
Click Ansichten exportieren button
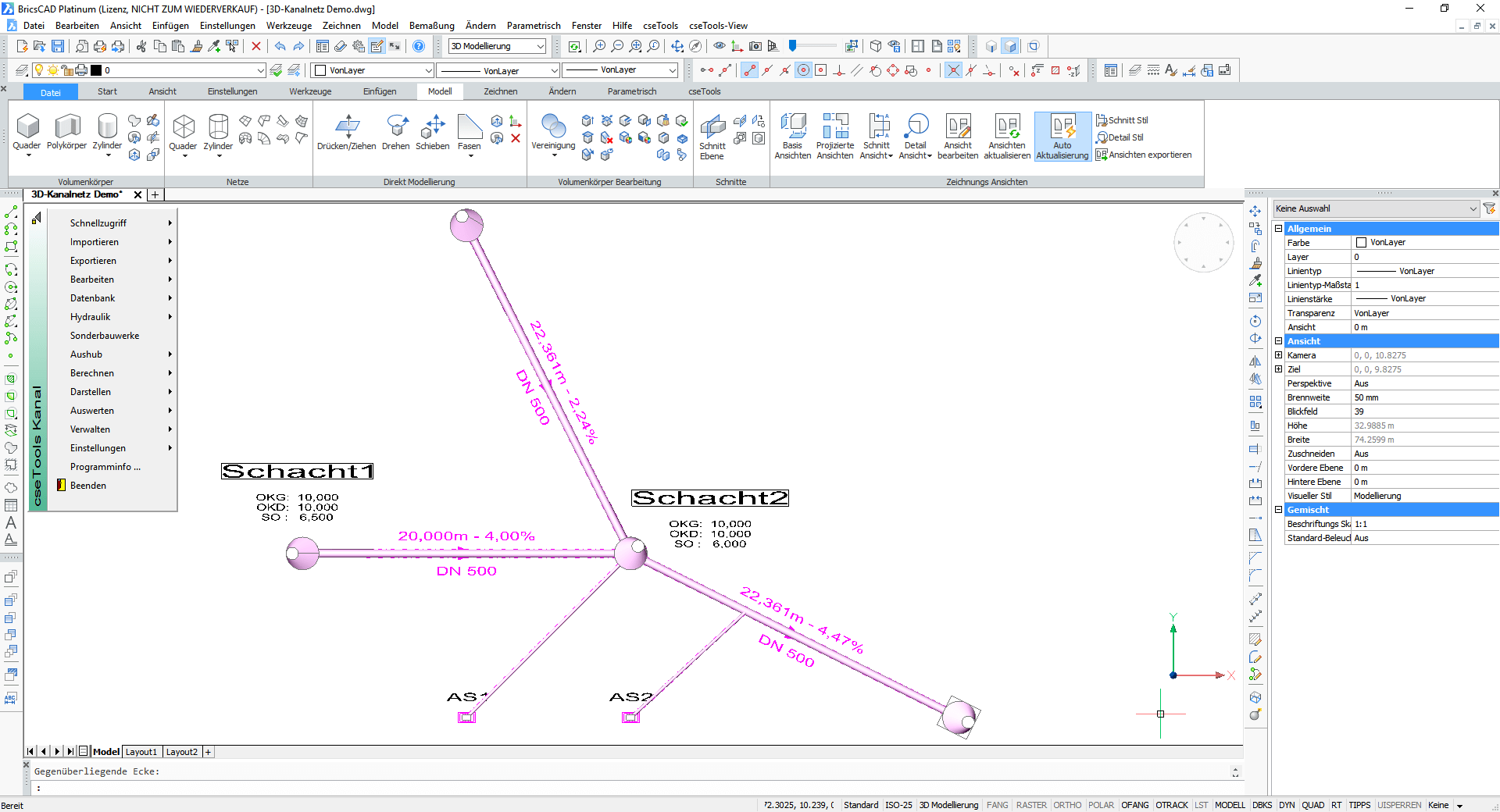pos(1144,155)
